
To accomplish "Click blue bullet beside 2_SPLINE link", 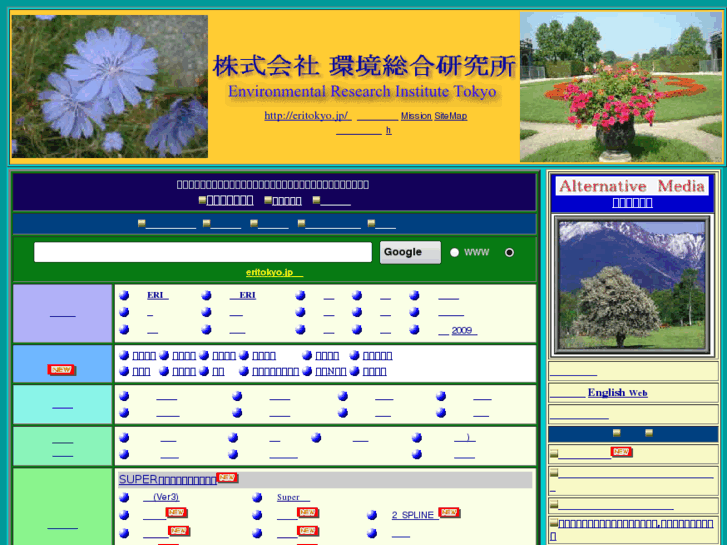I will click(x=371, y=515).
